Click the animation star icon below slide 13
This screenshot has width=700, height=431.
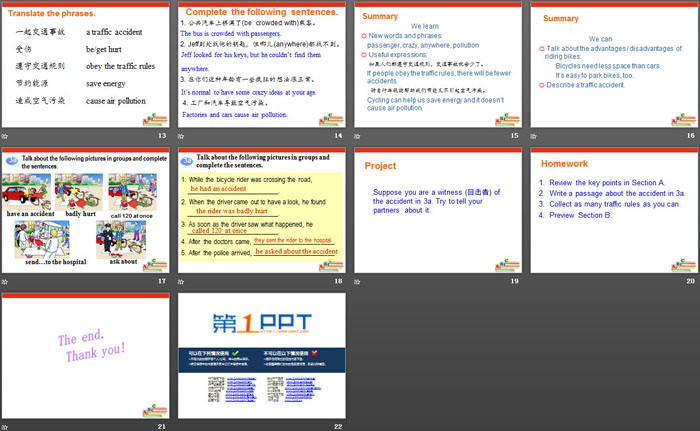5,135
